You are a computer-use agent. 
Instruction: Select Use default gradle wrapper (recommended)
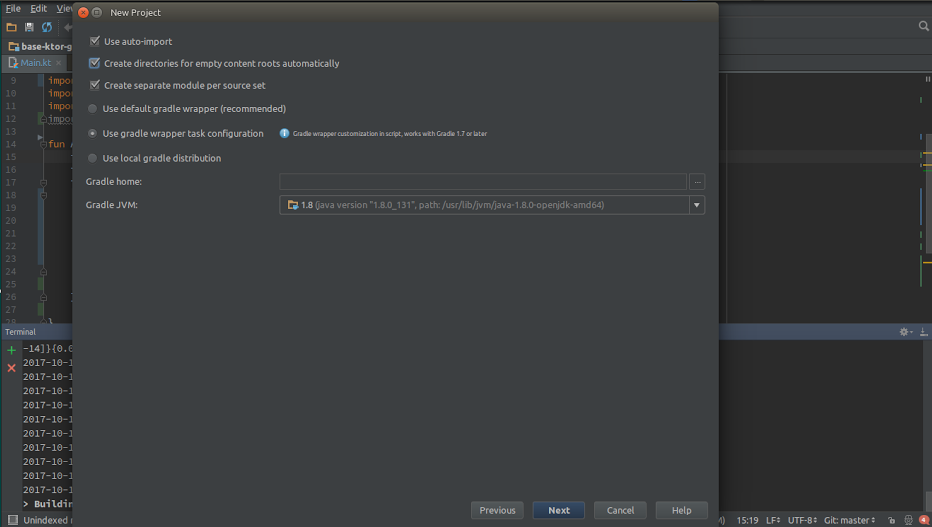tap(93, 109)
